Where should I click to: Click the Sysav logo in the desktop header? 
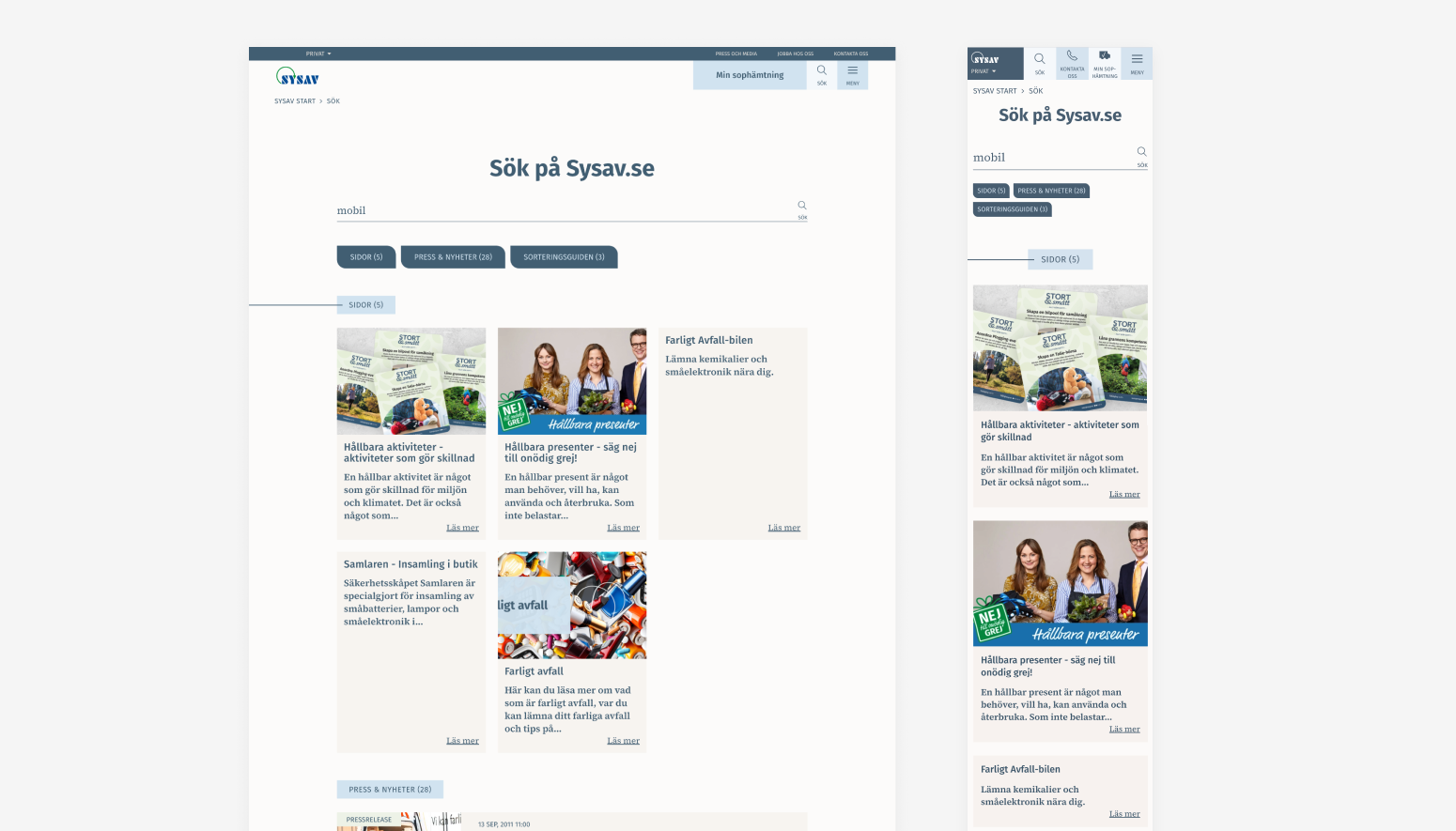tap(298, 76)
